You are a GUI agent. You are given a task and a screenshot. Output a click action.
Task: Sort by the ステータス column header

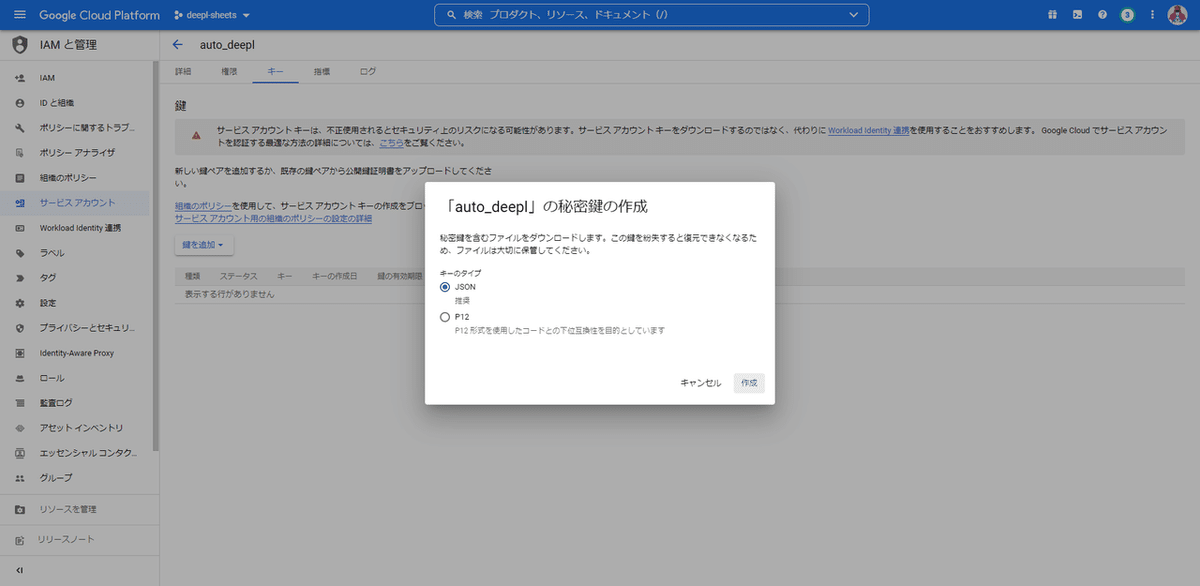click(239, 275)
